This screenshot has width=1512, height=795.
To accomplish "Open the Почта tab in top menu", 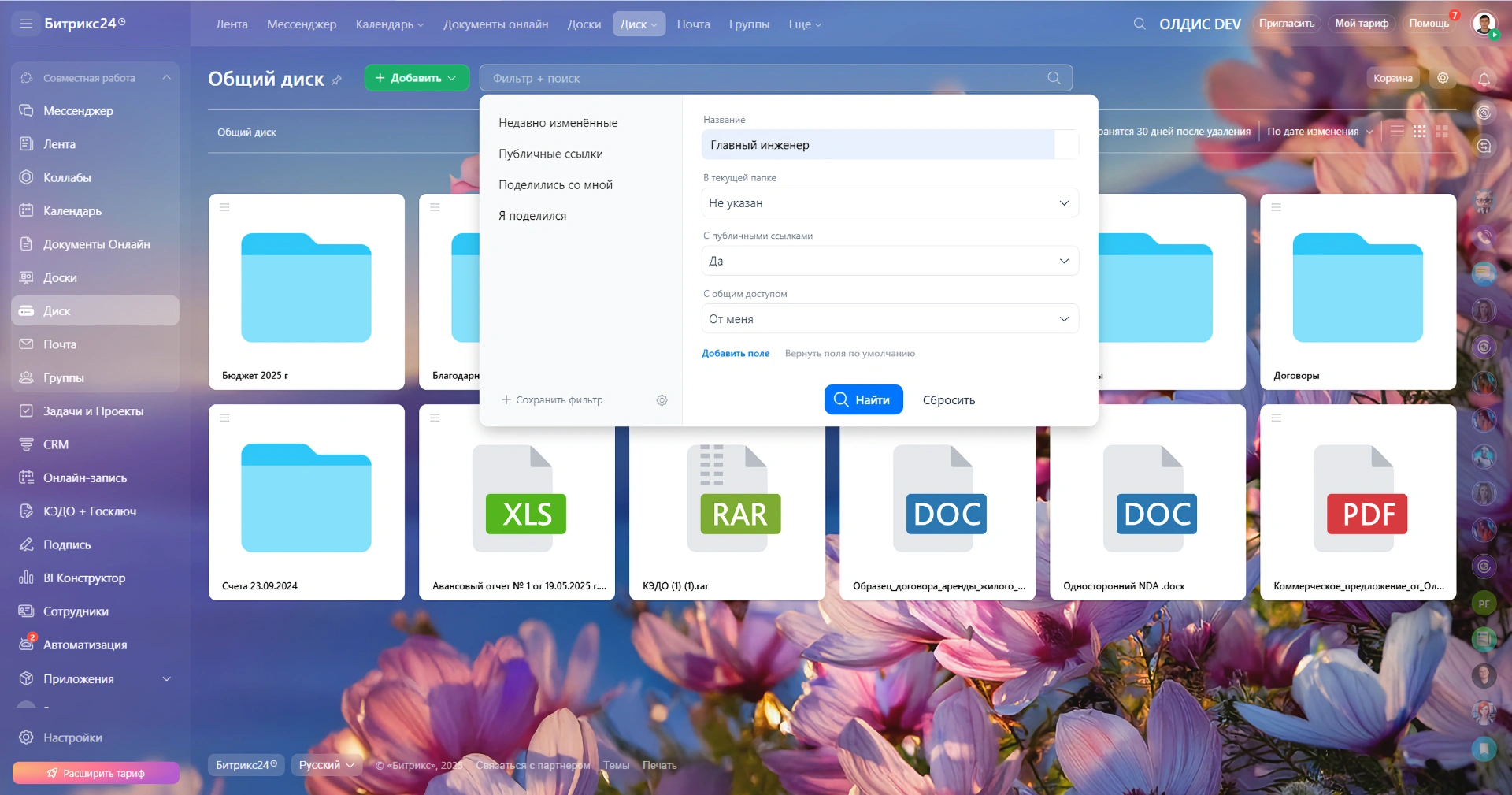I will coord(693,24).
